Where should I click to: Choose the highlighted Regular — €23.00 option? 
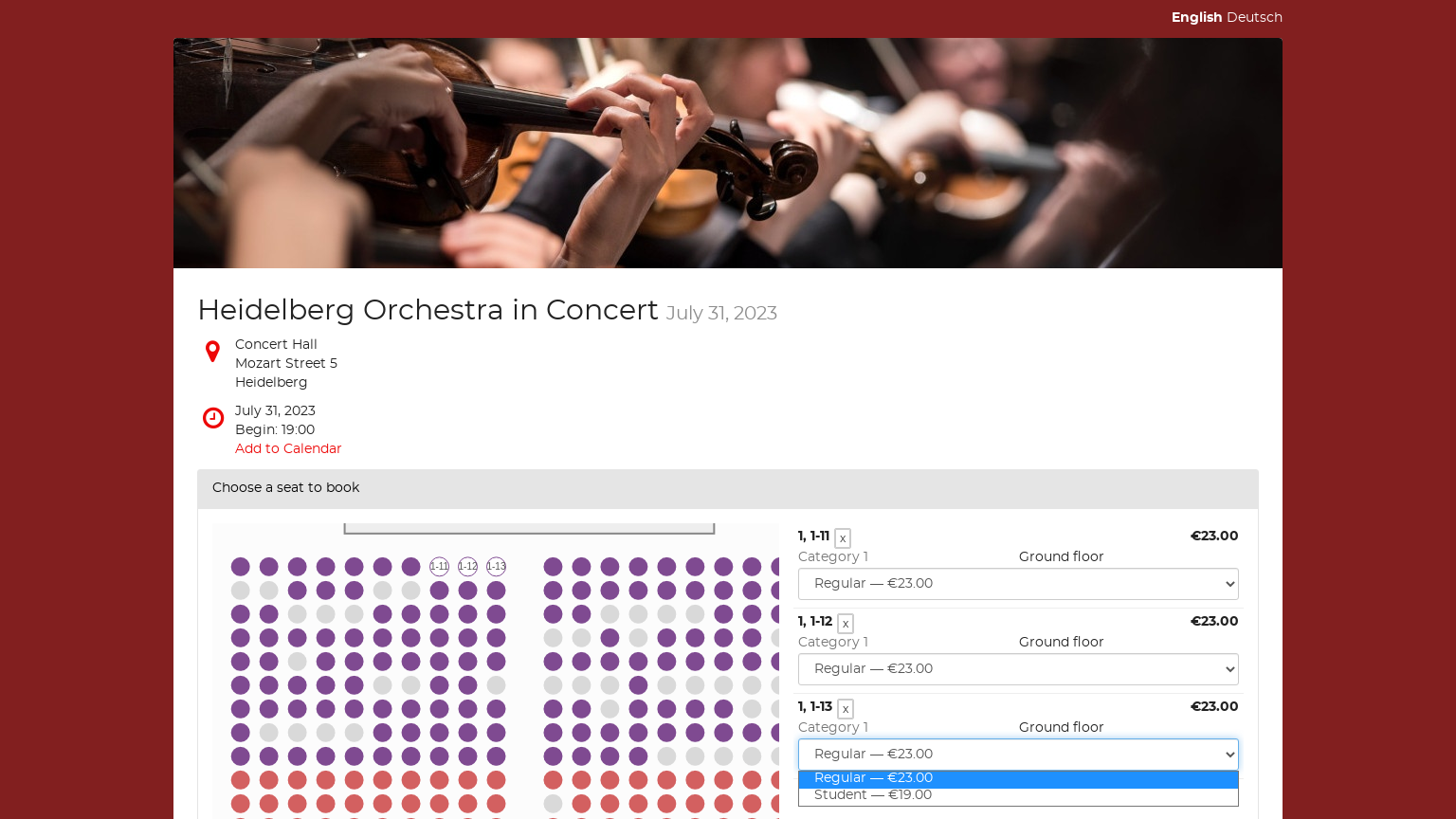coord(873,778)
